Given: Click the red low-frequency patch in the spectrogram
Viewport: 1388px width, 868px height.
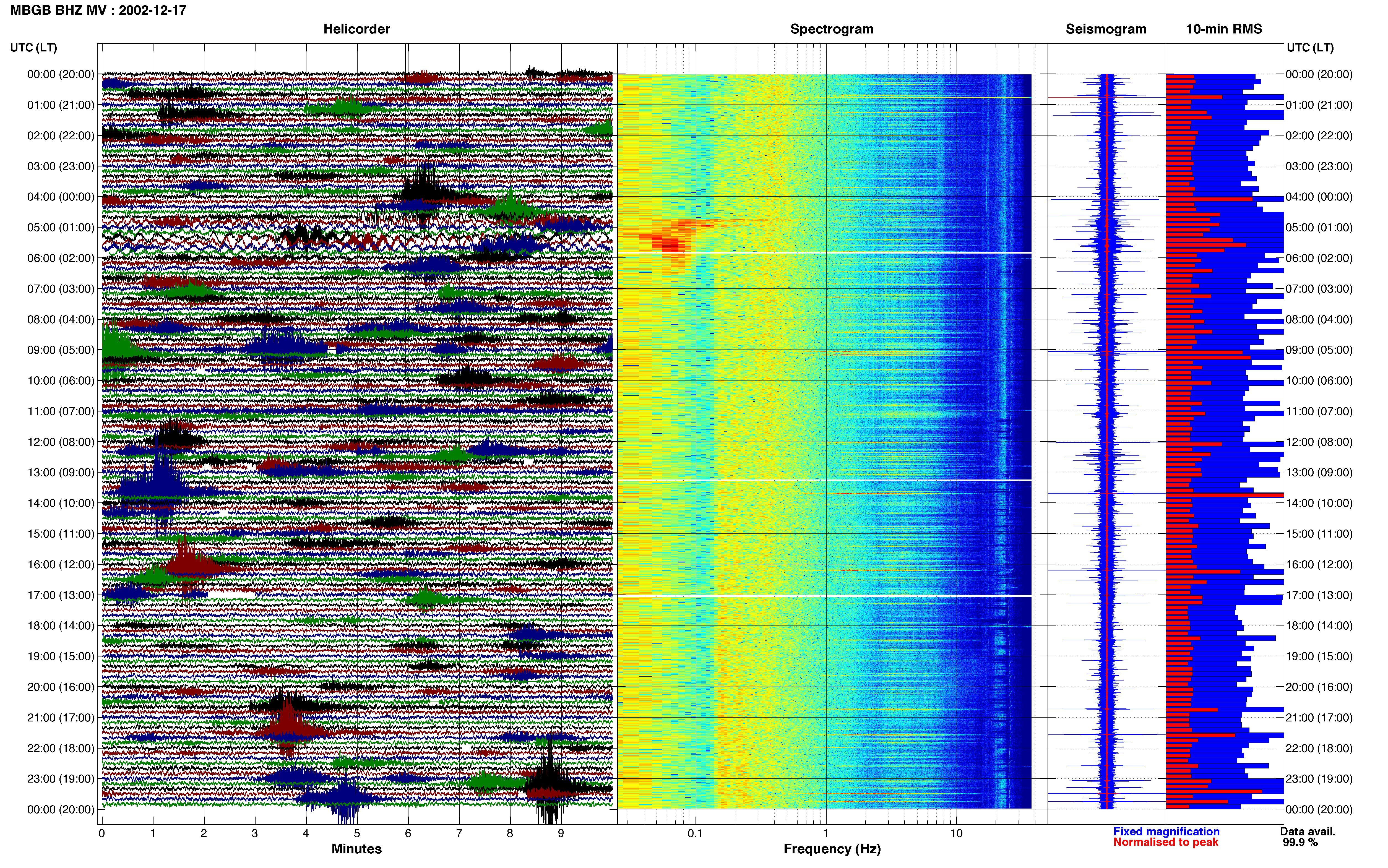Looking at the screenshot, I should [669, 242].
